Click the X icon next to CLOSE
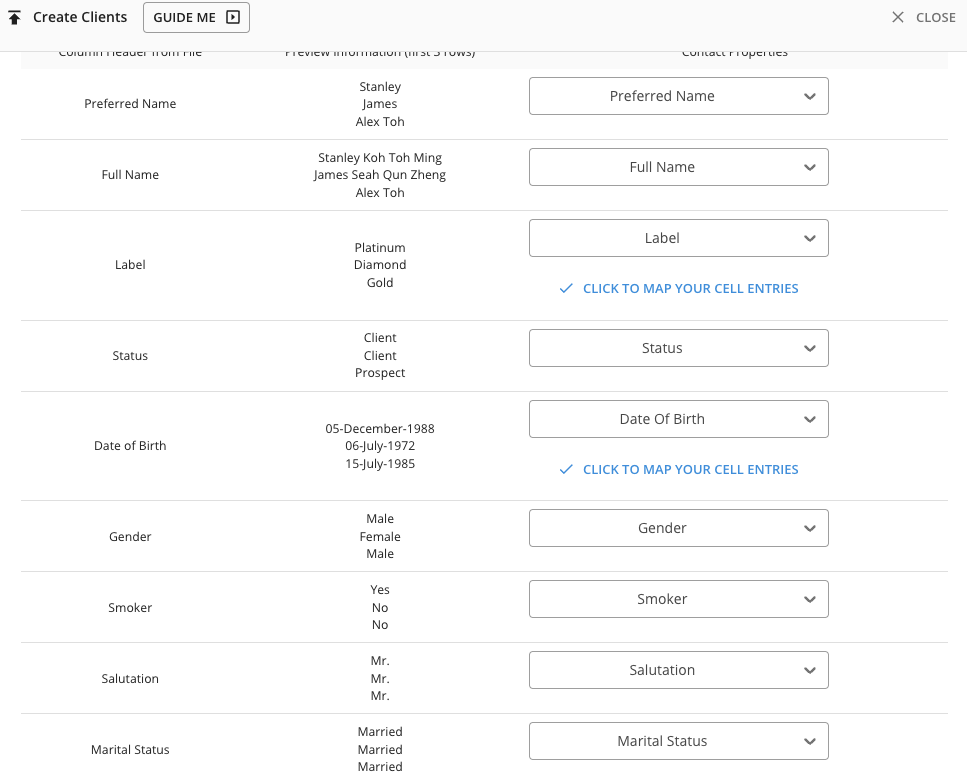 [x=897, y=16]
